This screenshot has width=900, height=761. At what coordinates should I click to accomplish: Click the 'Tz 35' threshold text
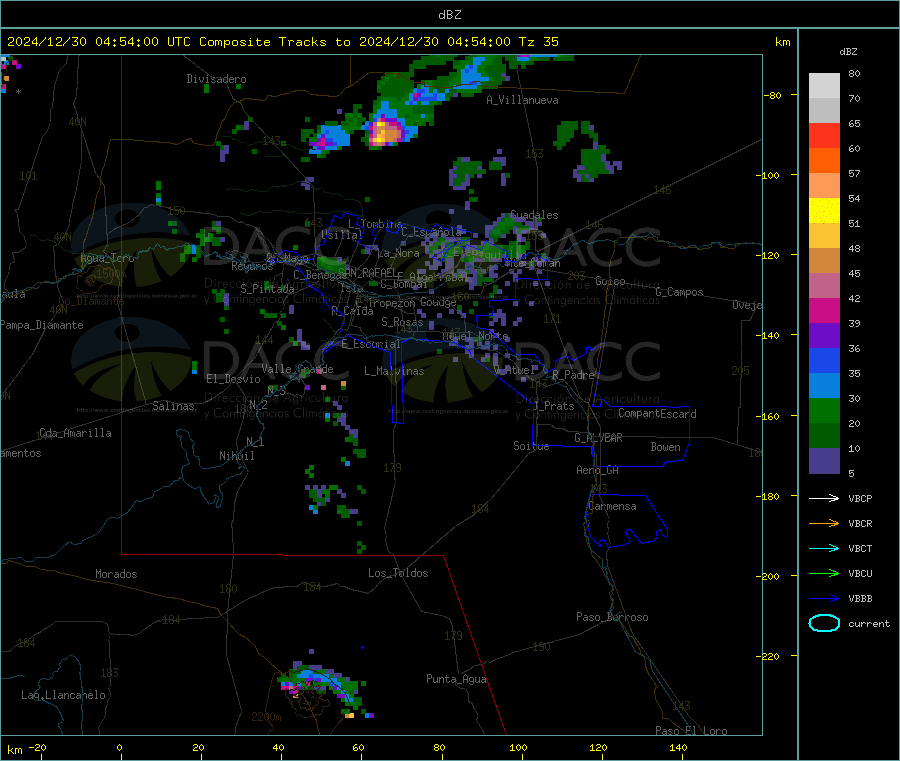(x=538, y=42)
